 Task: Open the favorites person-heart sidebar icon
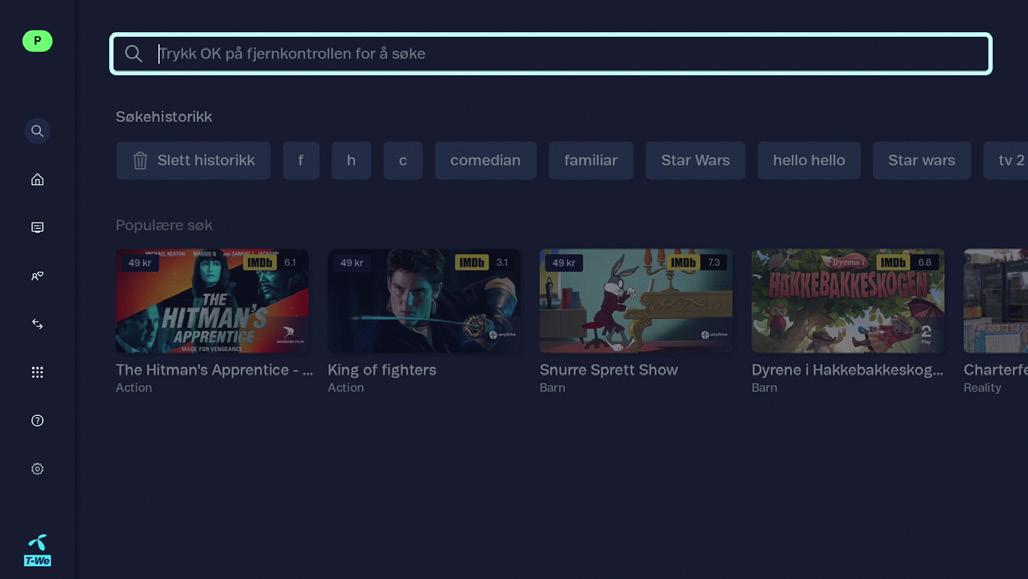point(37,276)
